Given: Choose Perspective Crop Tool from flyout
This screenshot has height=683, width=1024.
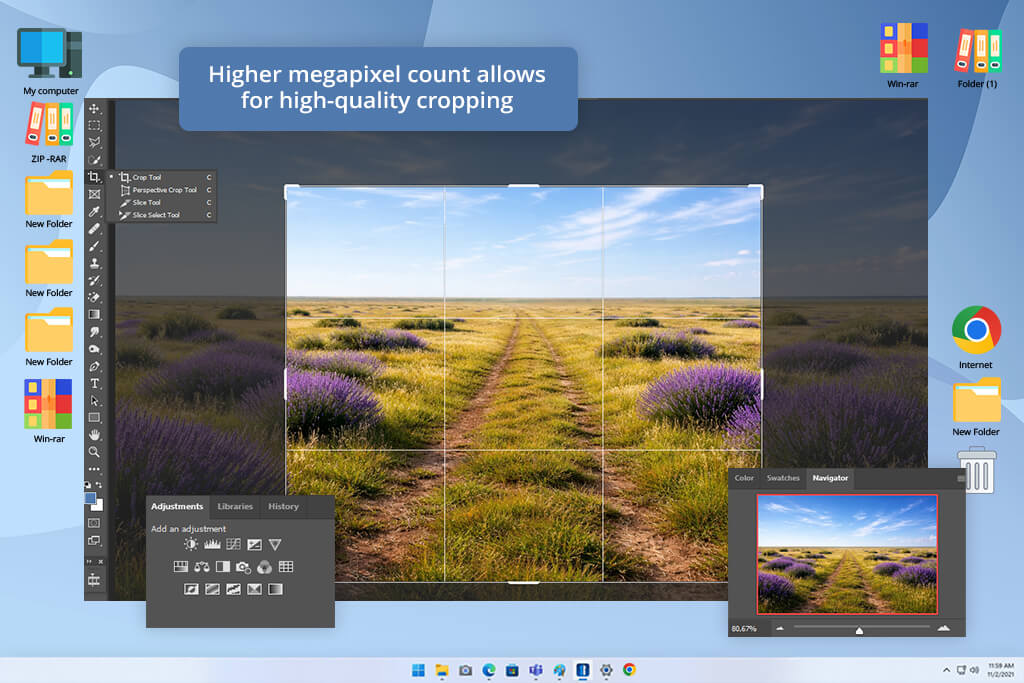Looking at the screenshot, I should click(161, 190).
